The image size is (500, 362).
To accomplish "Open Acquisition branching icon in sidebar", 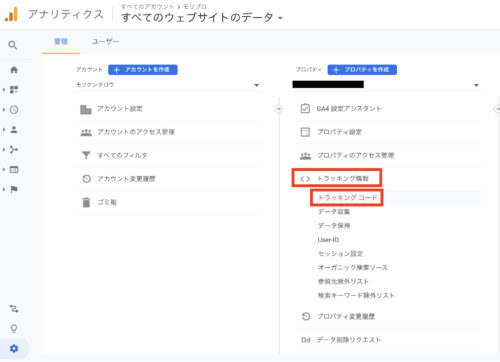I will pos(14,150).
